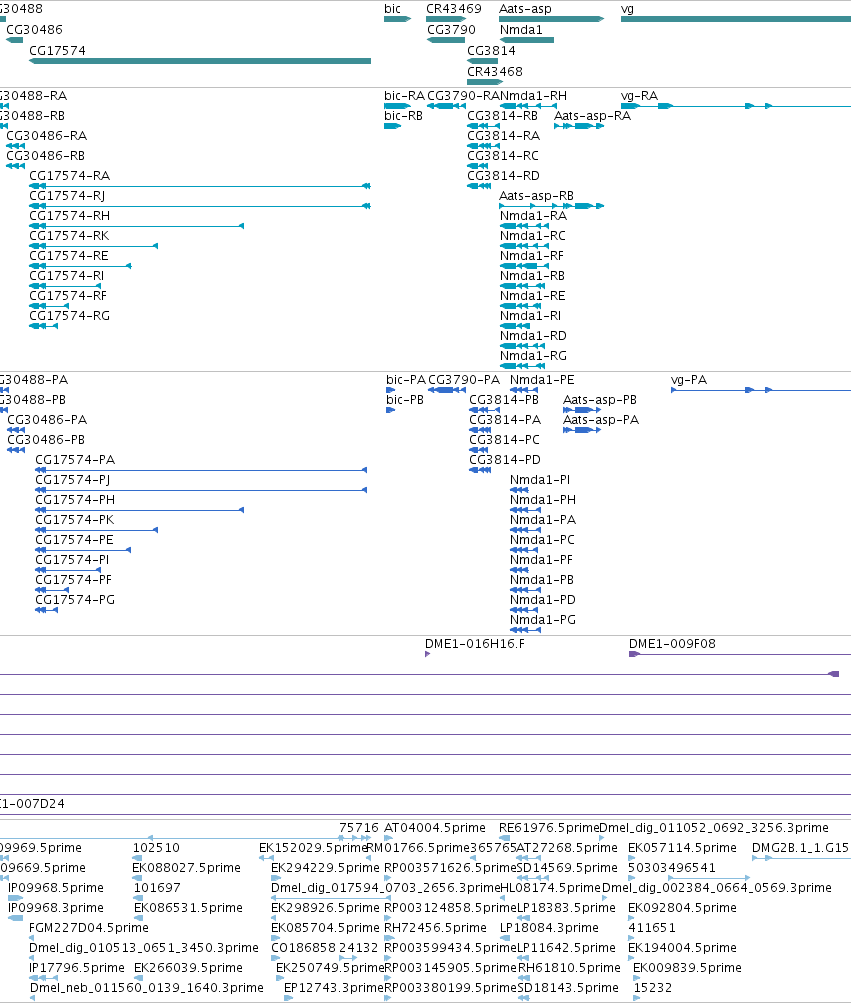Click transcript CG17574-RH label

tap(70, 216)
